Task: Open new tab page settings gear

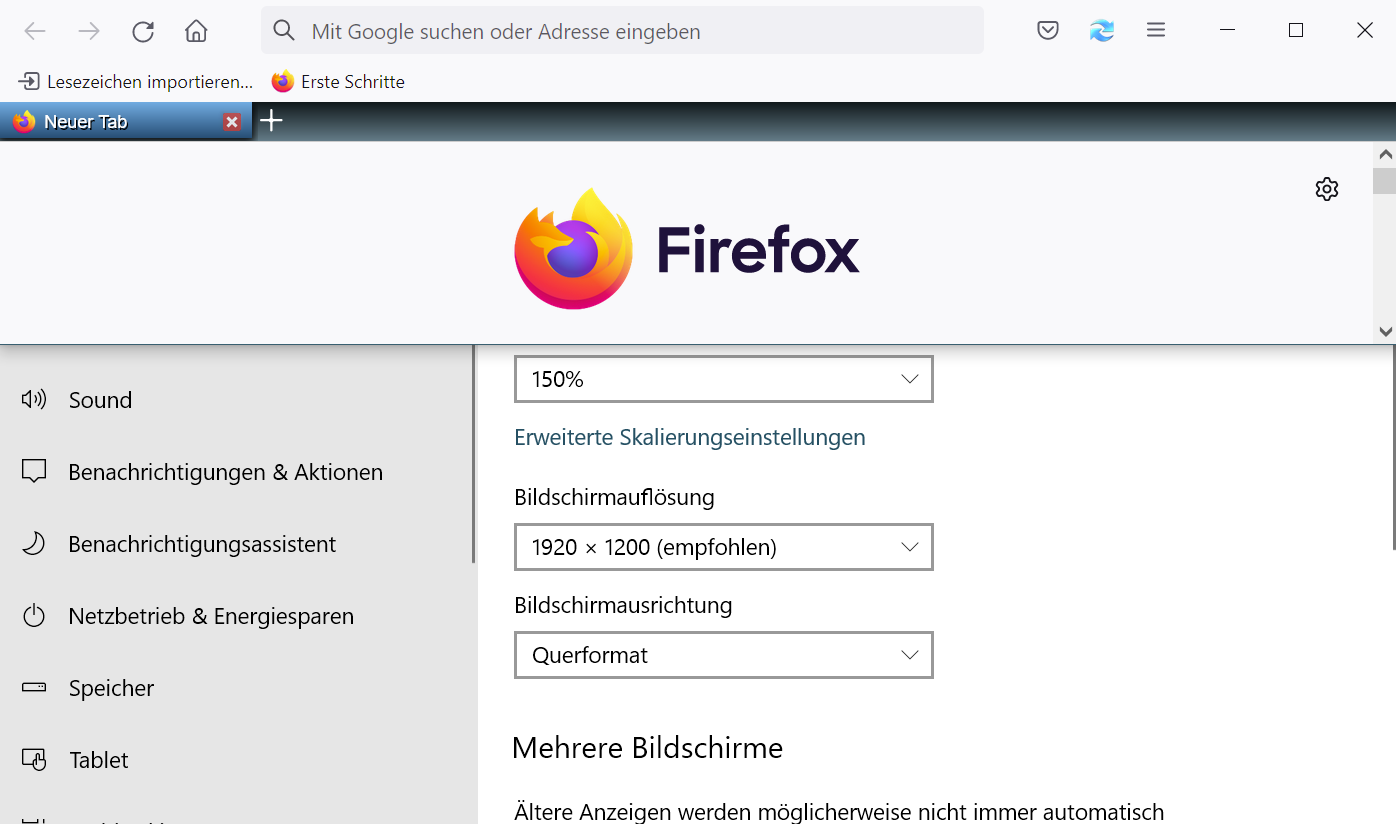Action: (x=1327, y=189)
